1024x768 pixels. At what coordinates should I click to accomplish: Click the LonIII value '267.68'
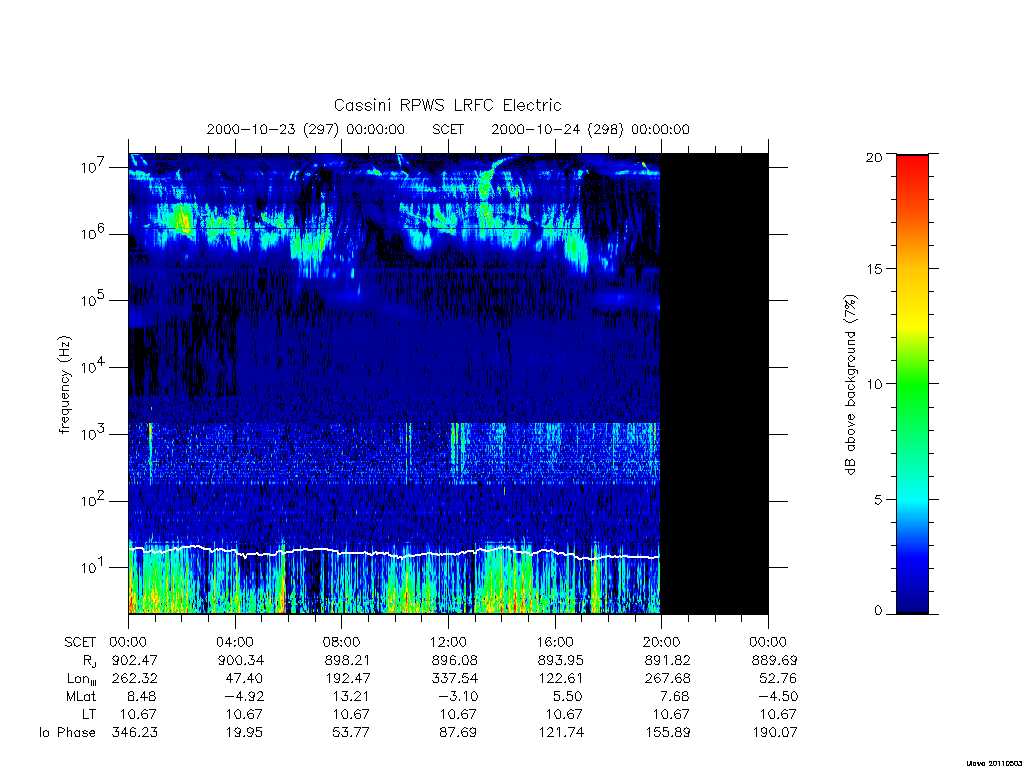(x=667, y=679)
